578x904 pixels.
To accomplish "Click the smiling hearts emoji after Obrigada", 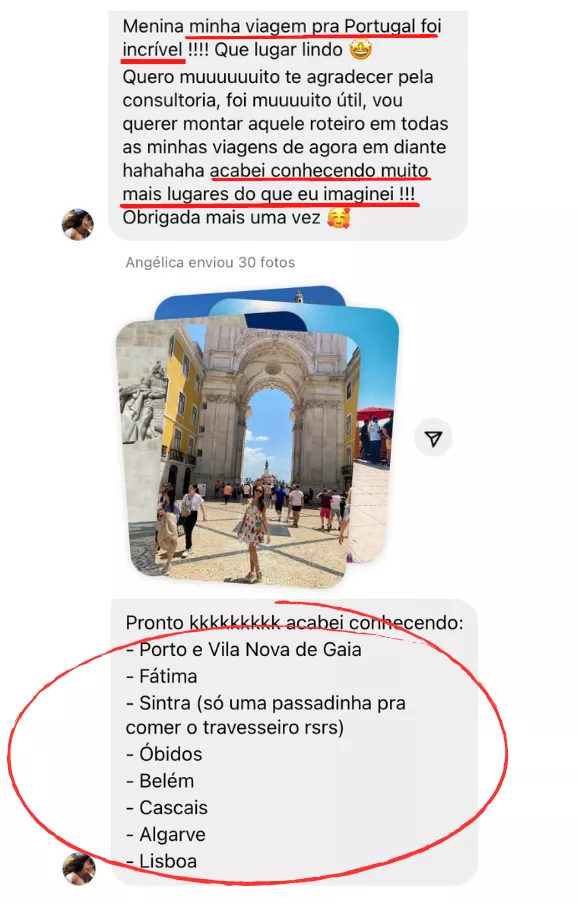I will (x=338, y=218).
